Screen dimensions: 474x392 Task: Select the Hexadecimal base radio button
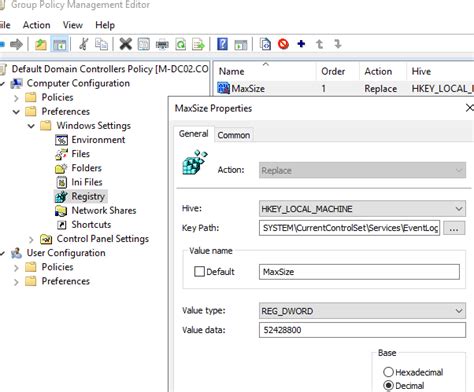pos(388,372)
